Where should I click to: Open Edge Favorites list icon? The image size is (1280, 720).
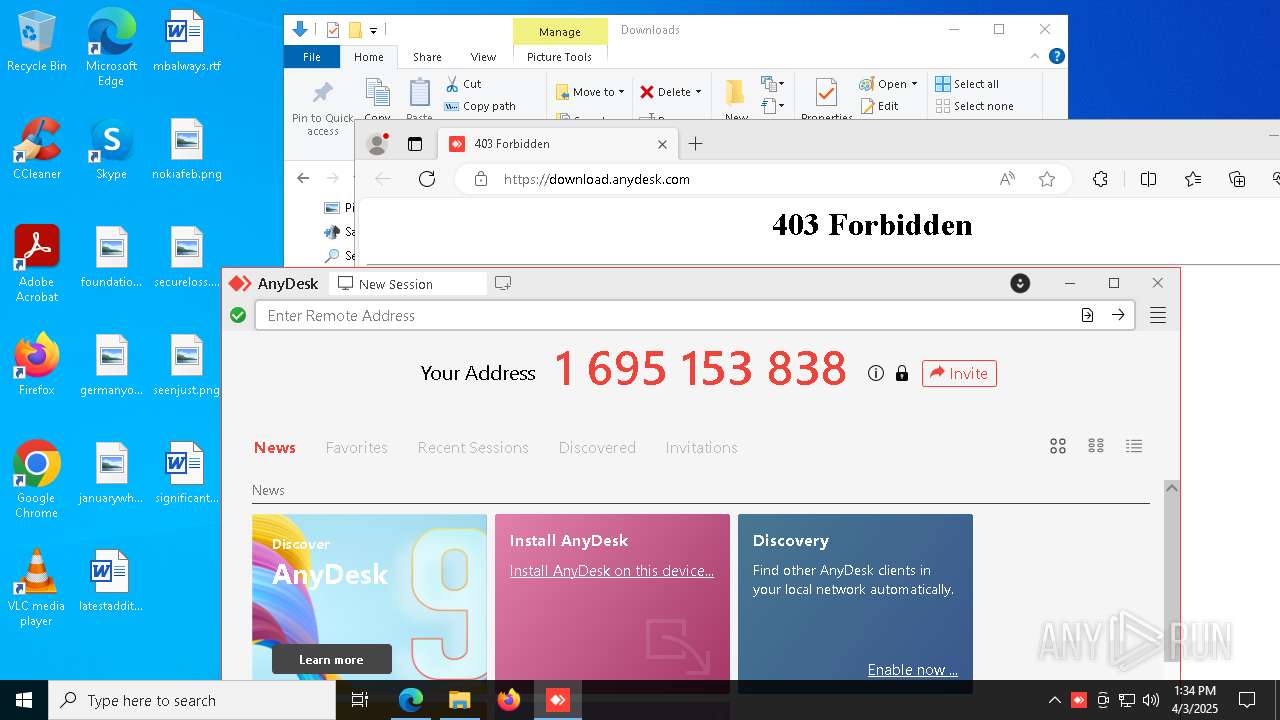pos(1193,179)
